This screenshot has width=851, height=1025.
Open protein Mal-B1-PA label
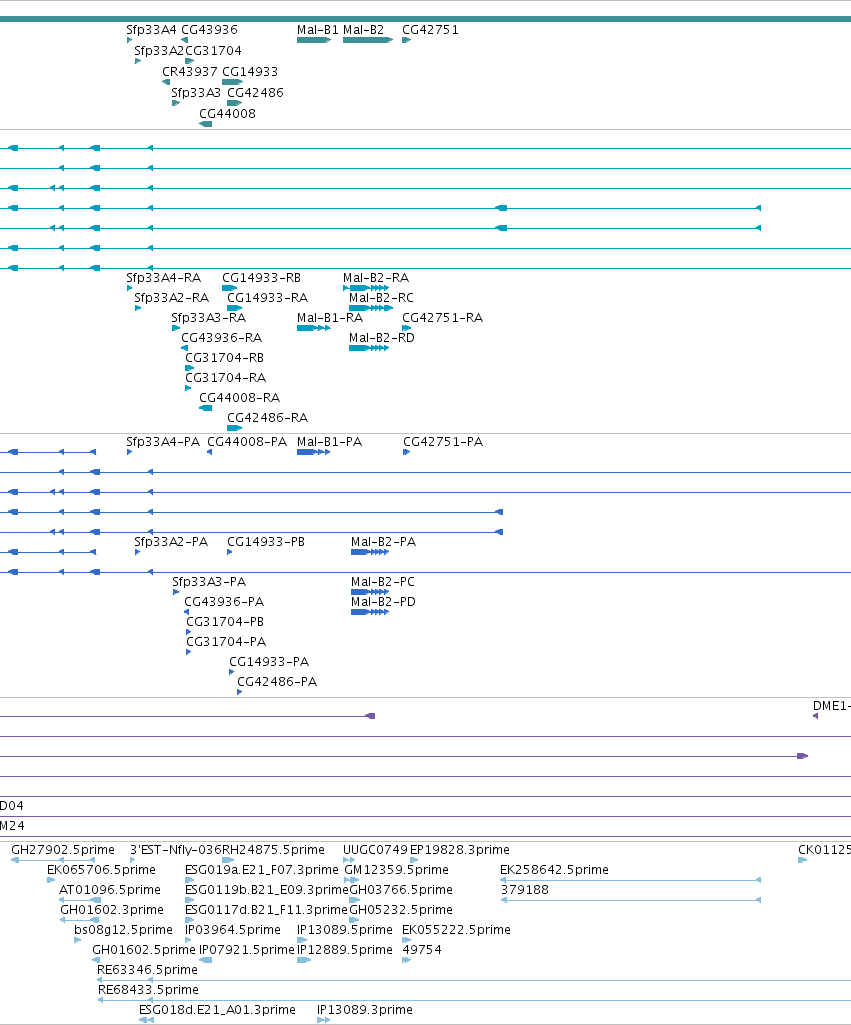pos(329,442)
